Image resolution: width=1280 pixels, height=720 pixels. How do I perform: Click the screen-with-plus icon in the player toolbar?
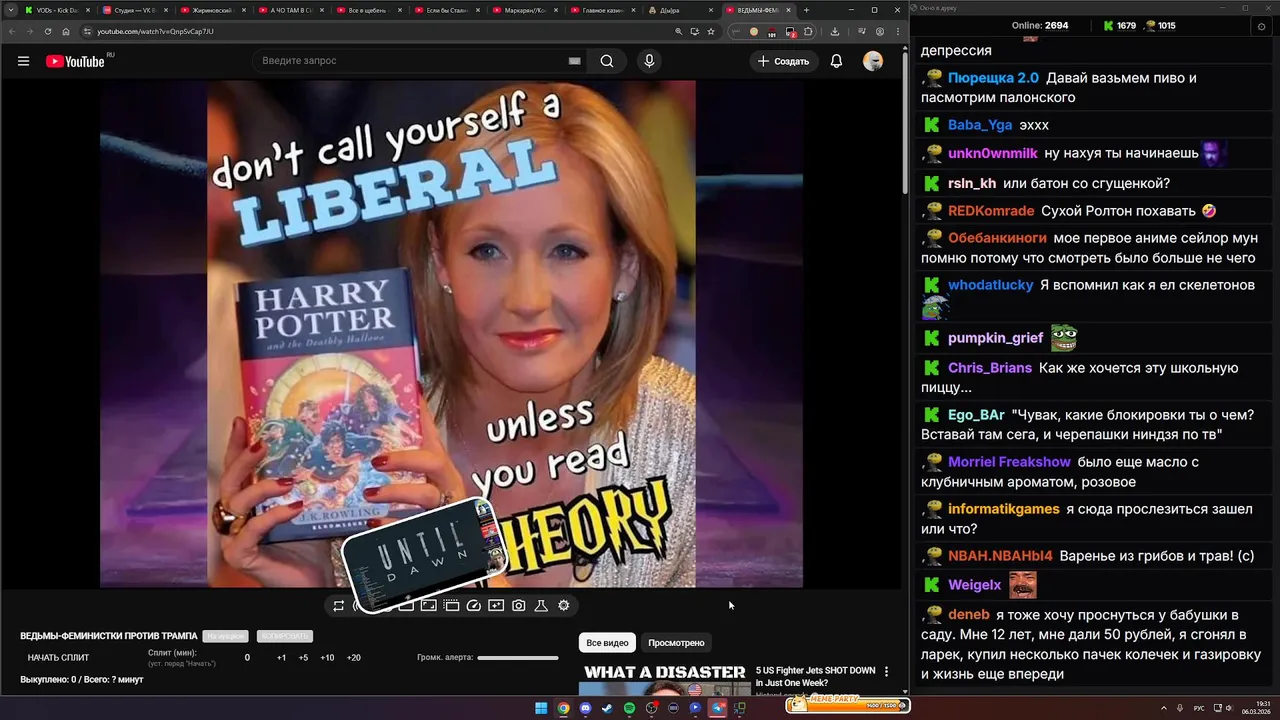tap(496, 605)
